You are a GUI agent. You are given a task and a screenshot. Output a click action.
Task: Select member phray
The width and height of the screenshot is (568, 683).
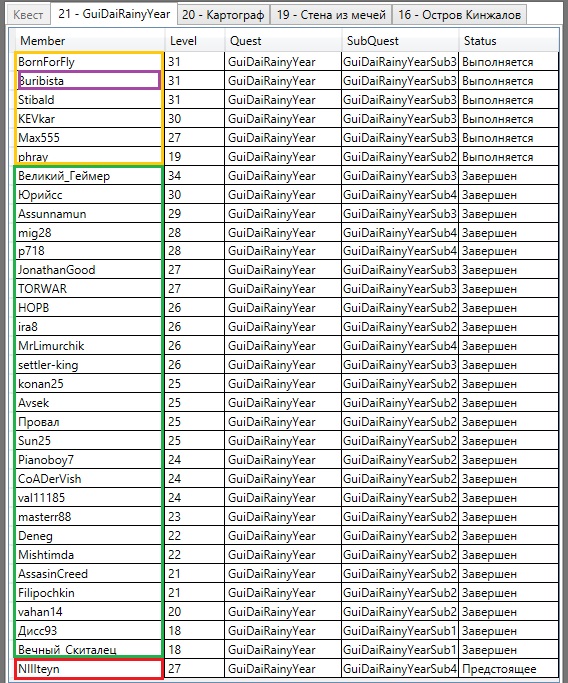click(89, 156)
